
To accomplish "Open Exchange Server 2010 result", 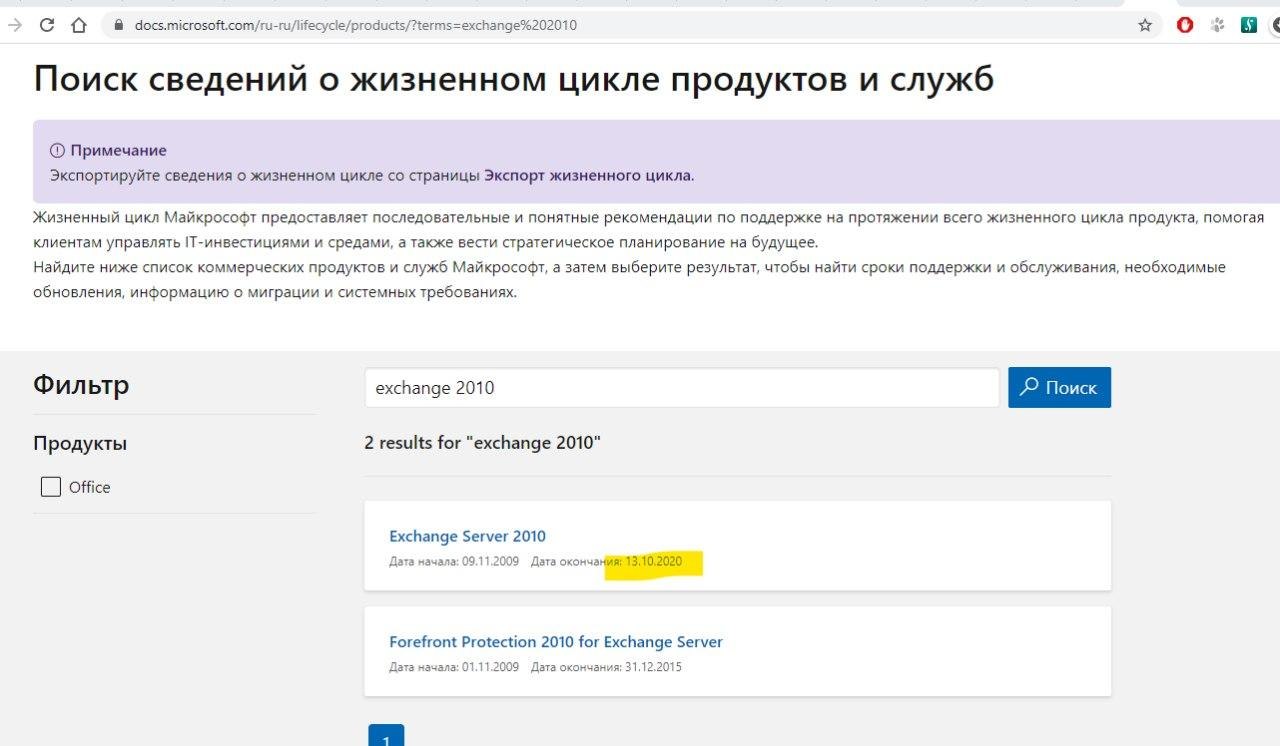I will 467,536.
